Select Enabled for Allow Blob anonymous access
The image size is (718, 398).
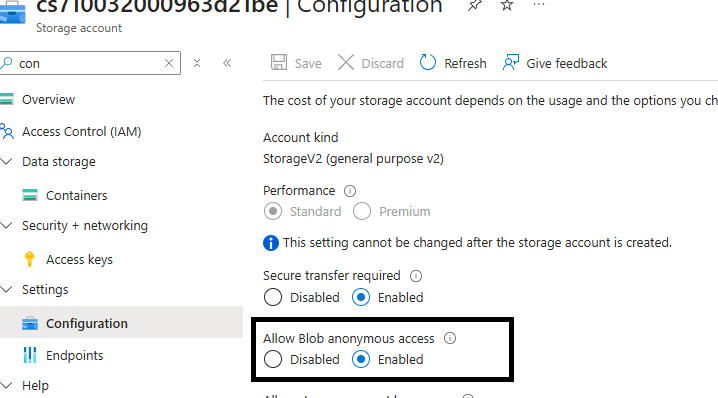pos(361,360)
